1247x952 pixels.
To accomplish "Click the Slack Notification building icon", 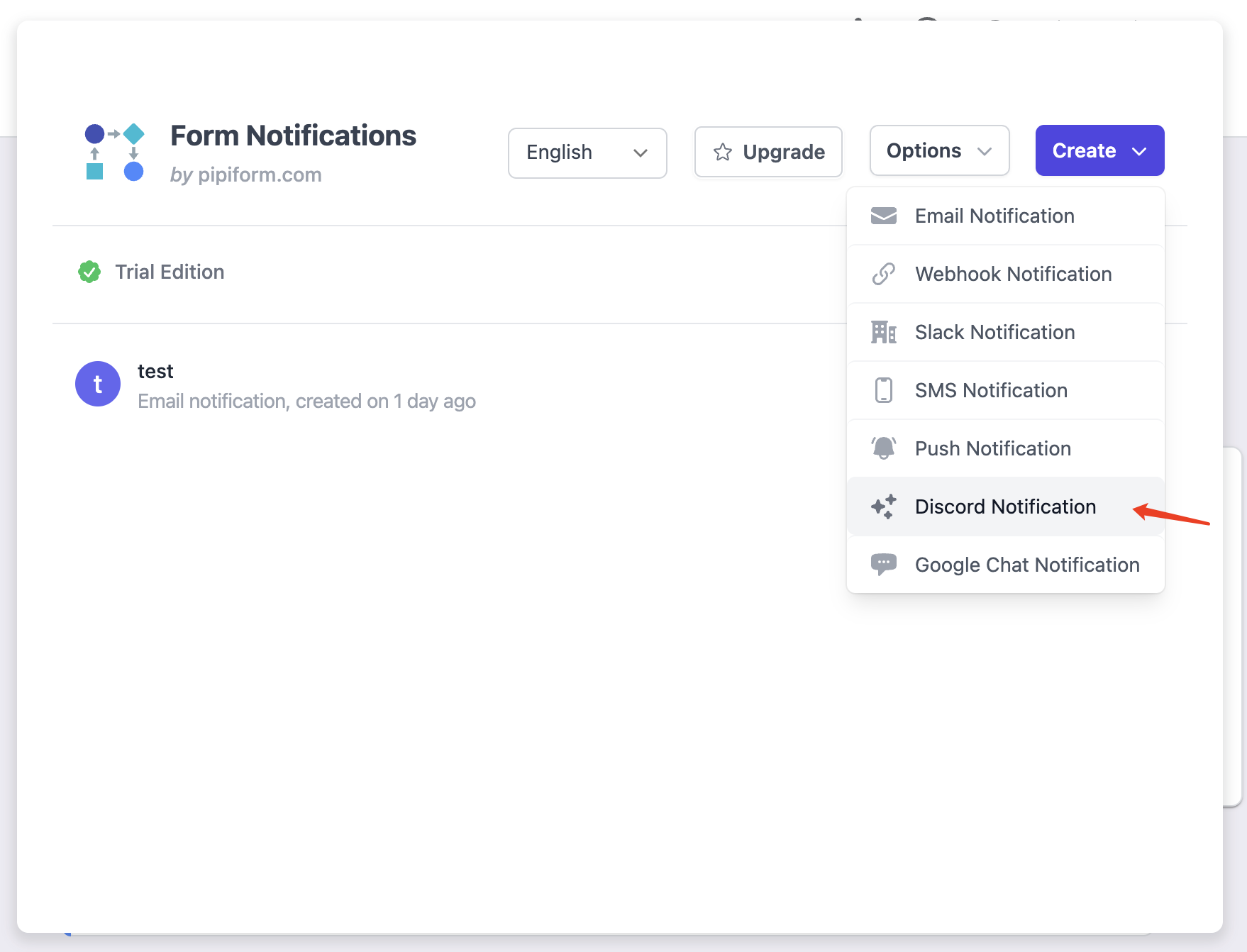I will coord(884,332).
